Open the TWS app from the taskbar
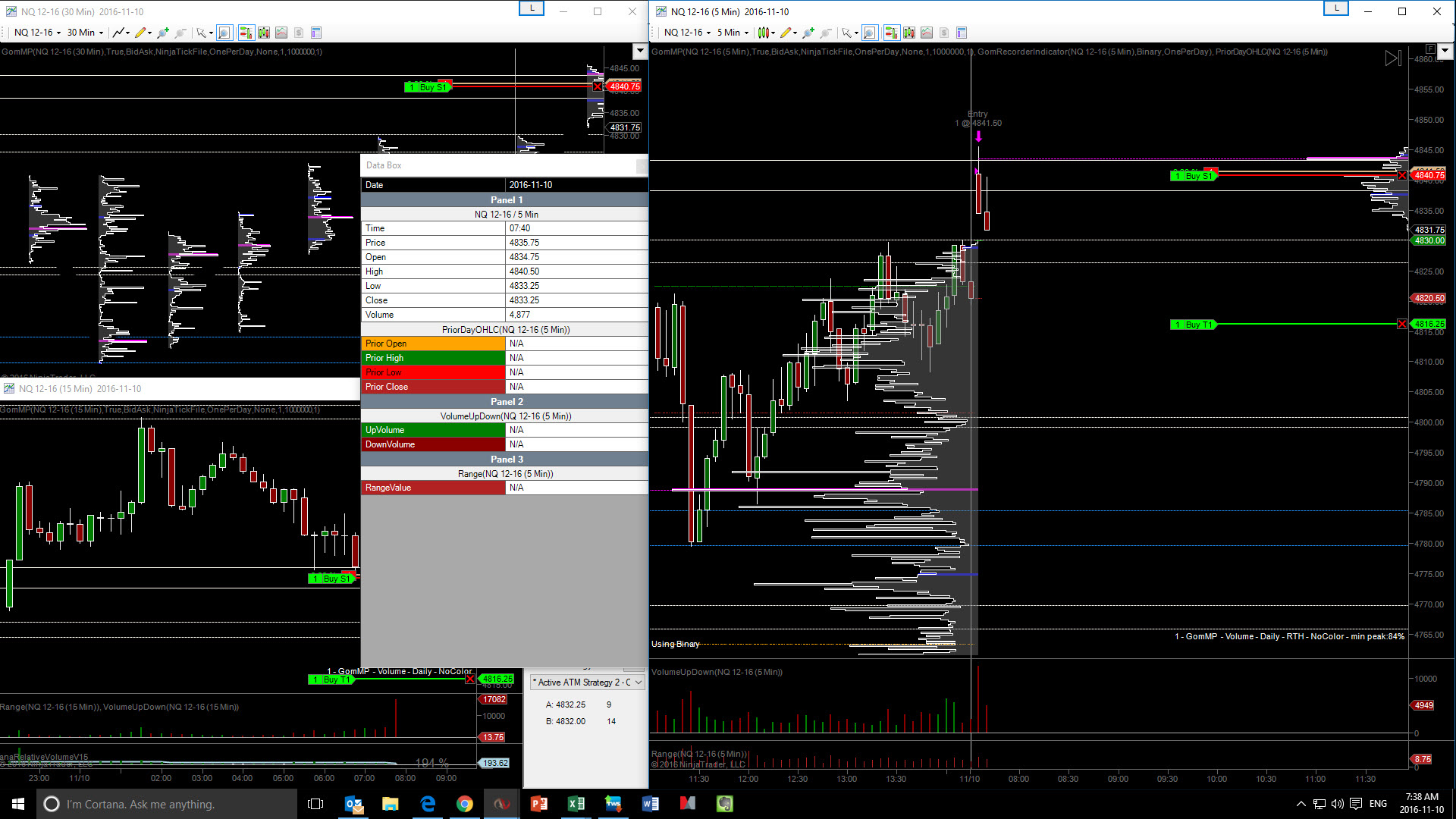The image size is (1456, 819). (613, 804)
